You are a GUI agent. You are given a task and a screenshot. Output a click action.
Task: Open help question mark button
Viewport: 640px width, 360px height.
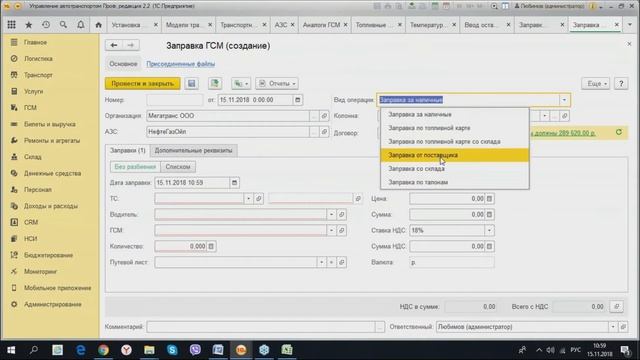pos(621,84)
